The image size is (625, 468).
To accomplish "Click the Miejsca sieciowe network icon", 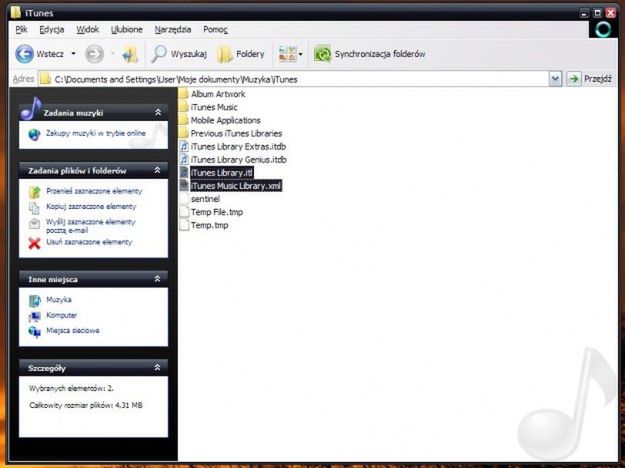I will [x=34, y=332].
